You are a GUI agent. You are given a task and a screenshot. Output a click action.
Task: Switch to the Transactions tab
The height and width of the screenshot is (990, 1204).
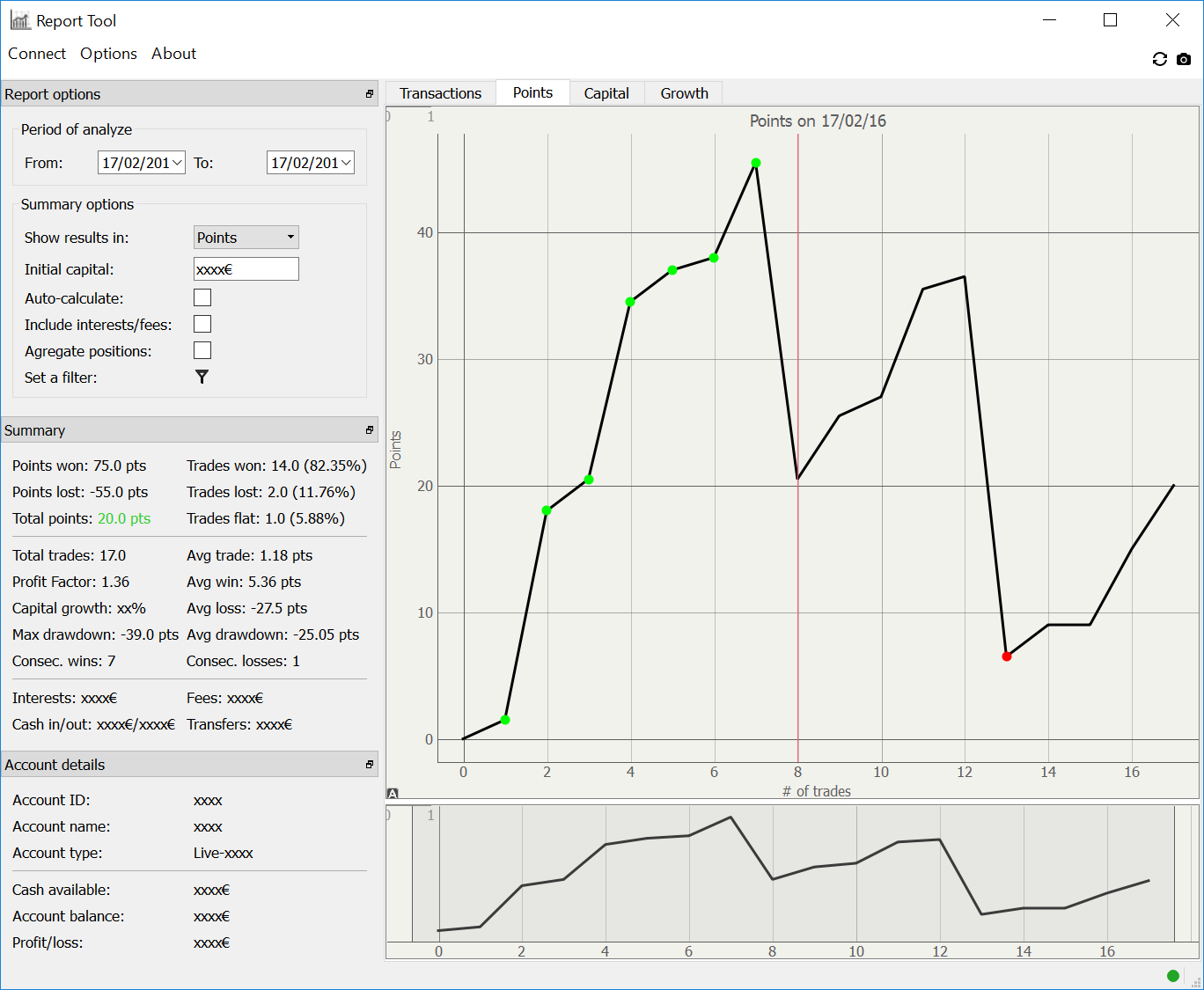tap(441, 93)
